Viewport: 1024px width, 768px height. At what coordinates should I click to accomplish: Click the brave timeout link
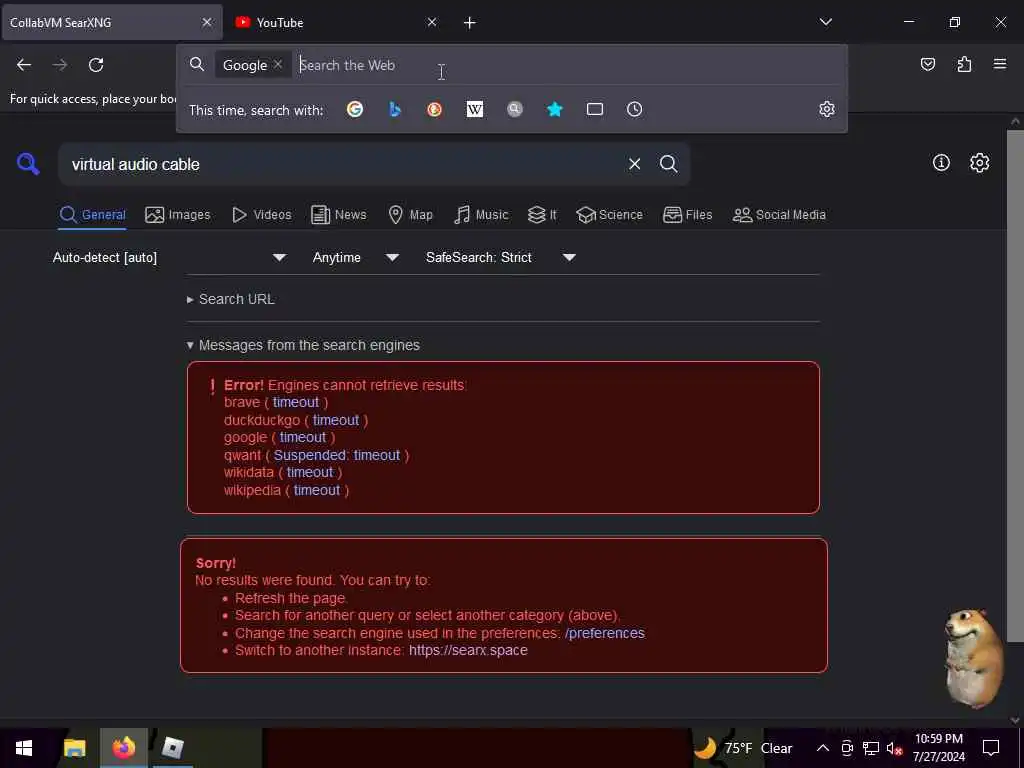296,402
